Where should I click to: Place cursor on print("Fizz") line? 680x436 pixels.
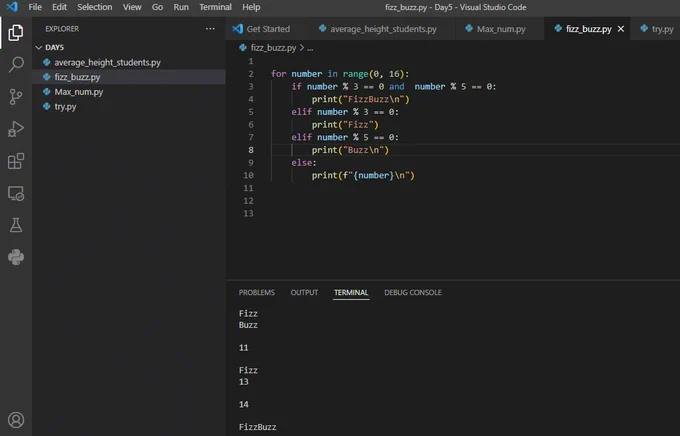[345, 125]
